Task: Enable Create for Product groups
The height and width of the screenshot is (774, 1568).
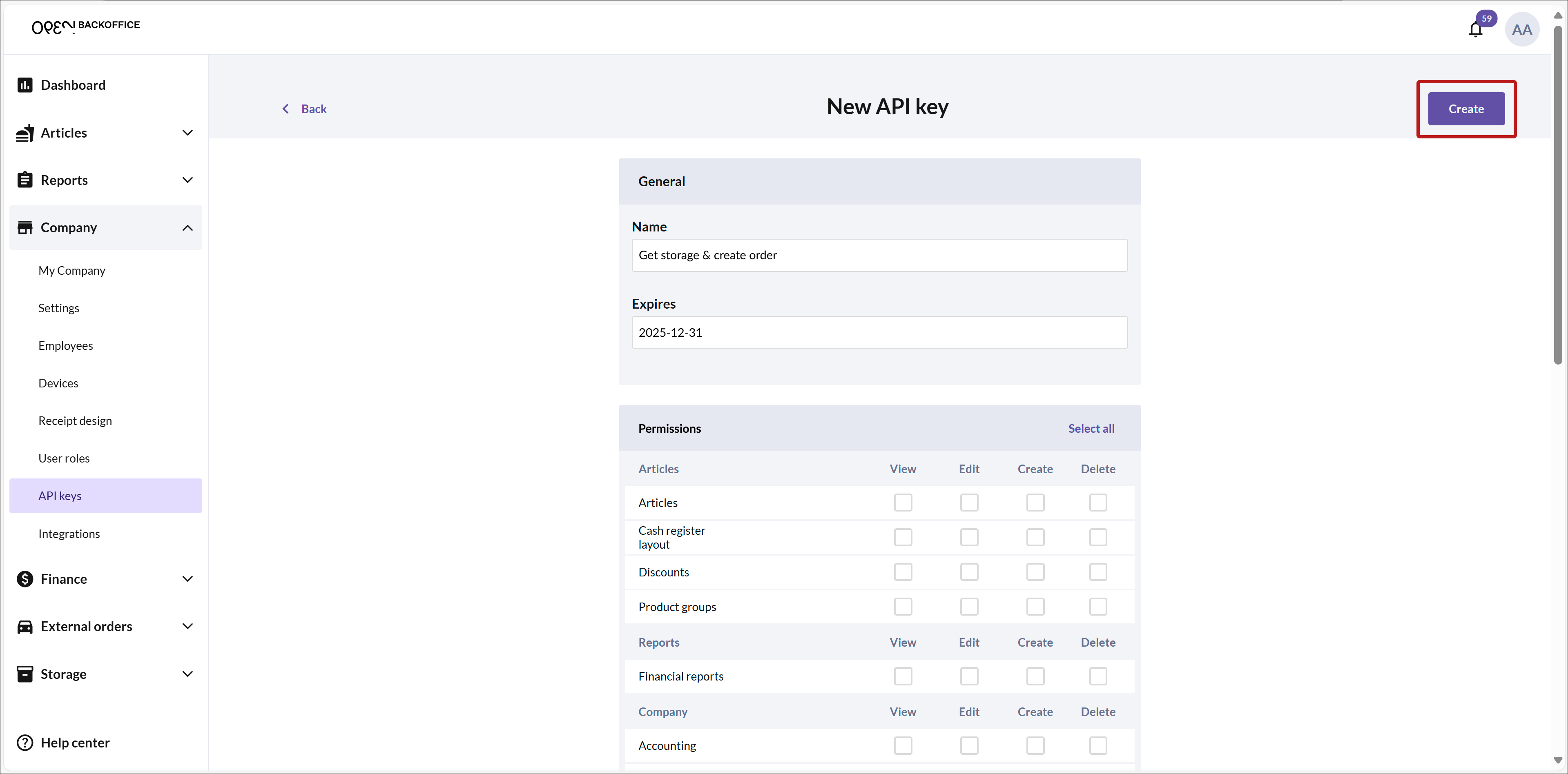Action: 1035,607
